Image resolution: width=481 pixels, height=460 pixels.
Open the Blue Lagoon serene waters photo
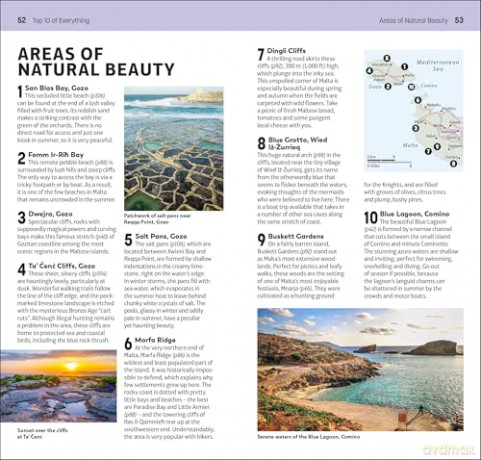(360, 370)
